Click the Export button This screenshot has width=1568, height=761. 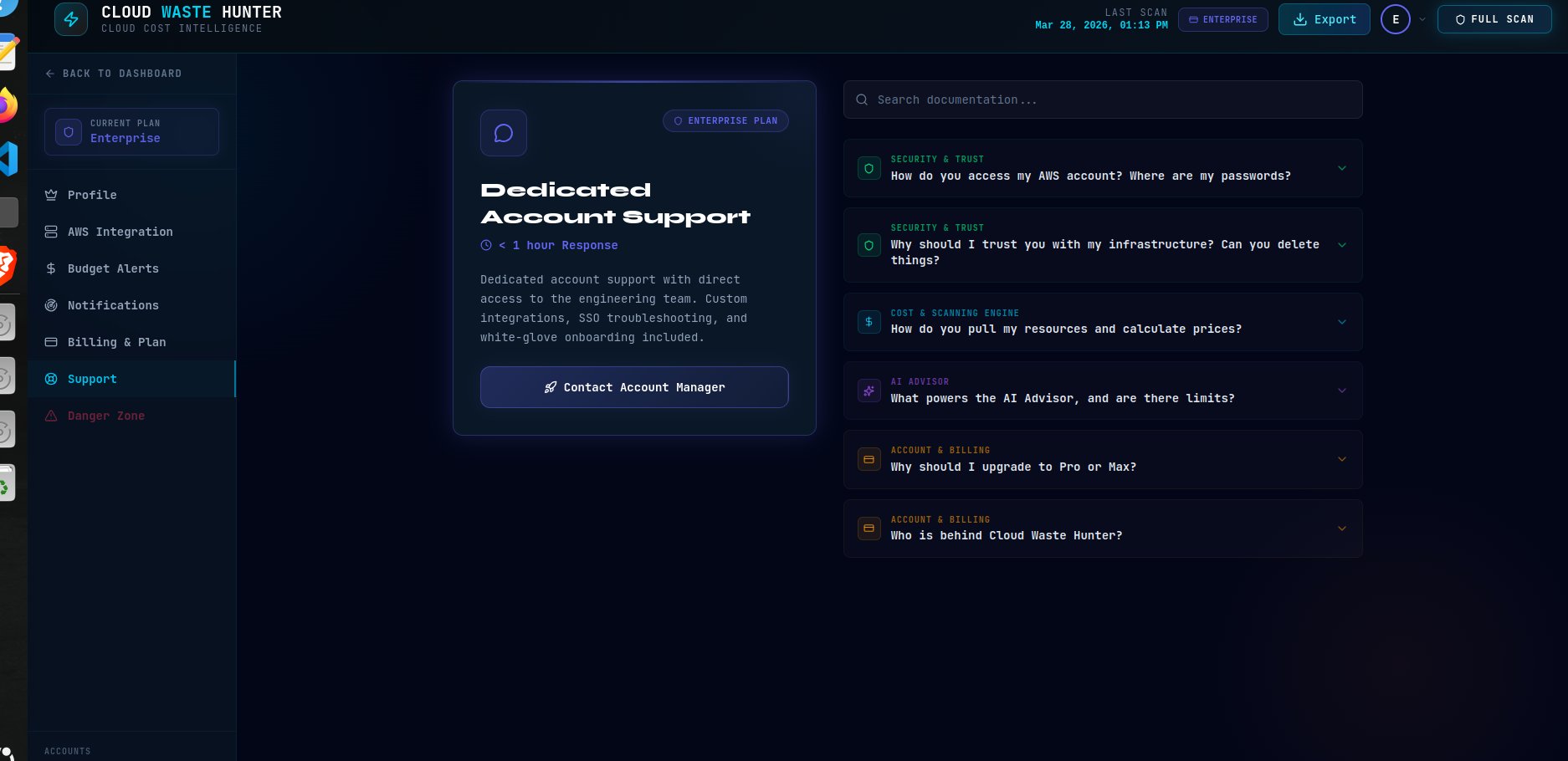click(1324, 19)
